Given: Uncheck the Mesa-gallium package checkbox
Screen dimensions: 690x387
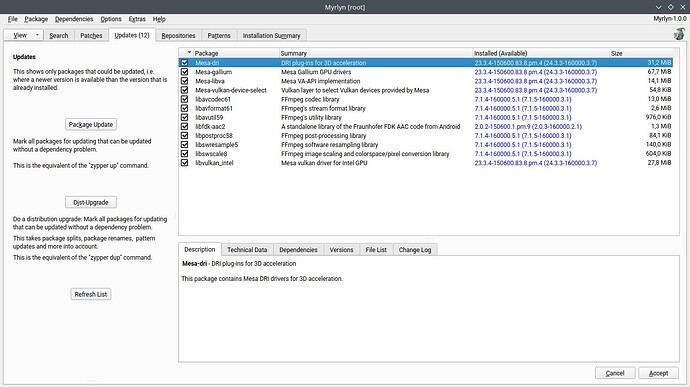Looking at the screenshot, I should (184, 72).
